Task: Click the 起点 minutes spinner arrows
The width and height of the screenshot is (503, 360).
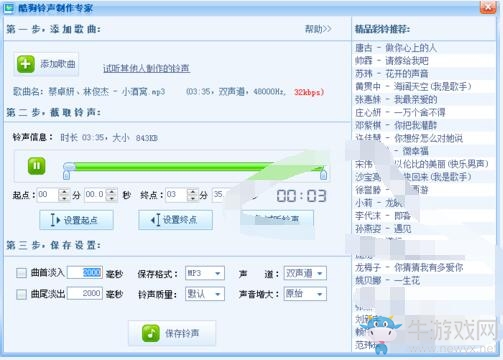Action: pos(64,195)
